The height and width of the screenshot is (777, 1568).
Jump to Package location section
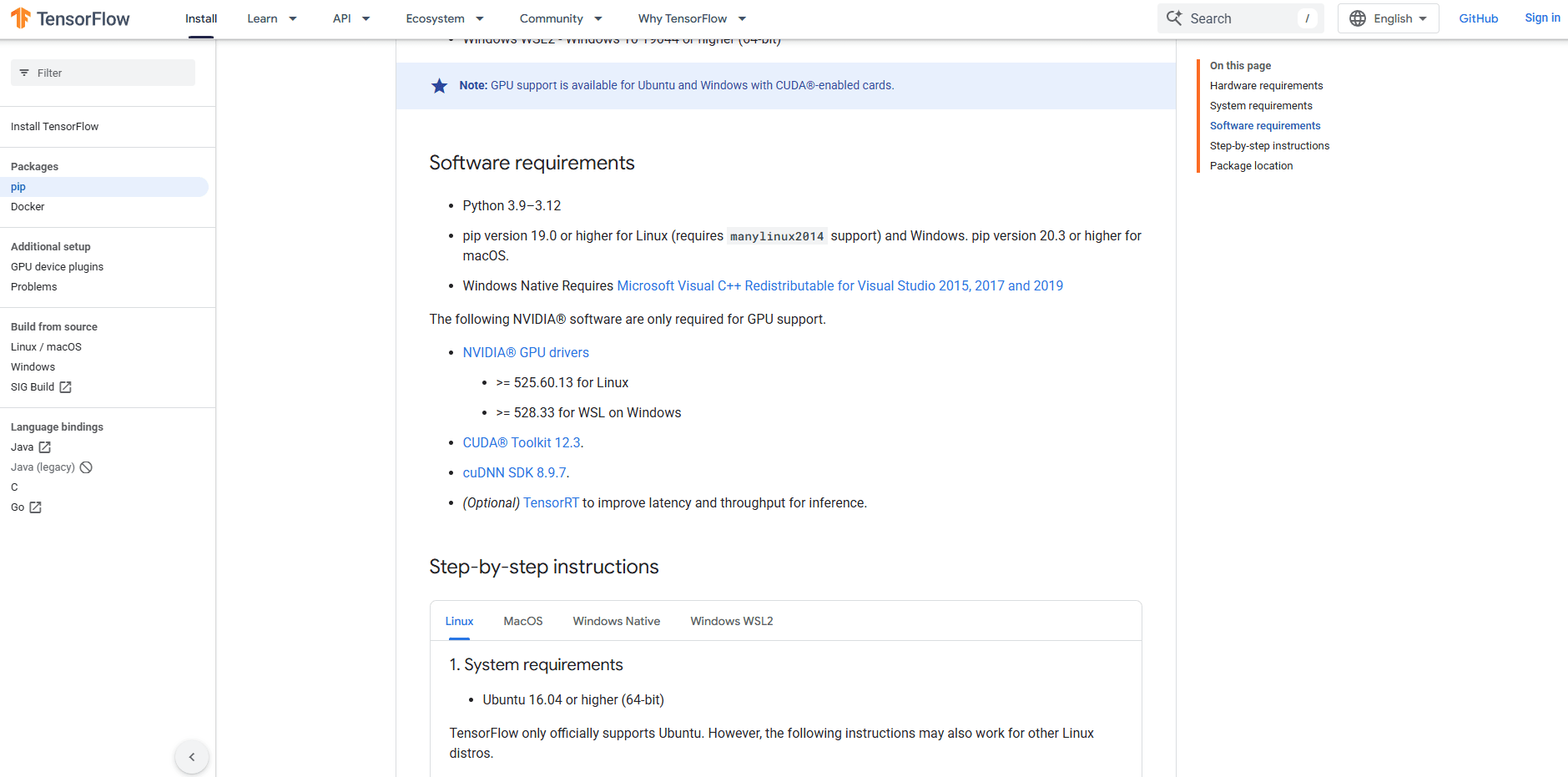pyautogui.click(x=1251, y=166)
